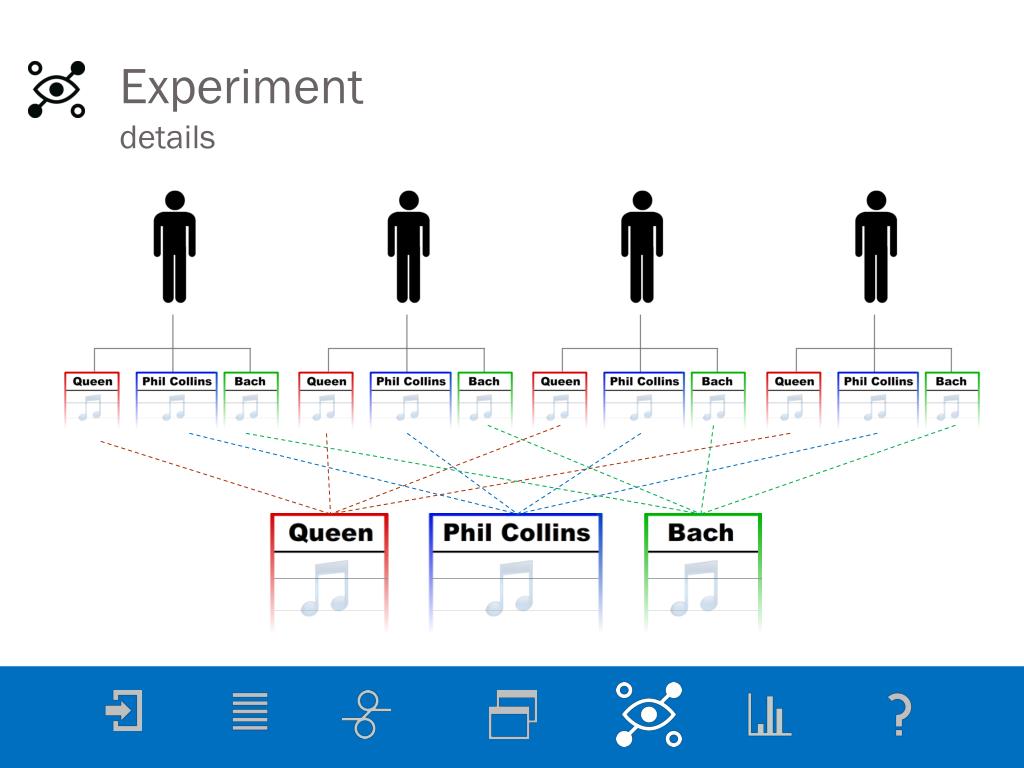The width and height of the screenshot is (1024, 768).
Task: Select the large blue Phil Collins playlist box
Action: [x=515, y=571]
